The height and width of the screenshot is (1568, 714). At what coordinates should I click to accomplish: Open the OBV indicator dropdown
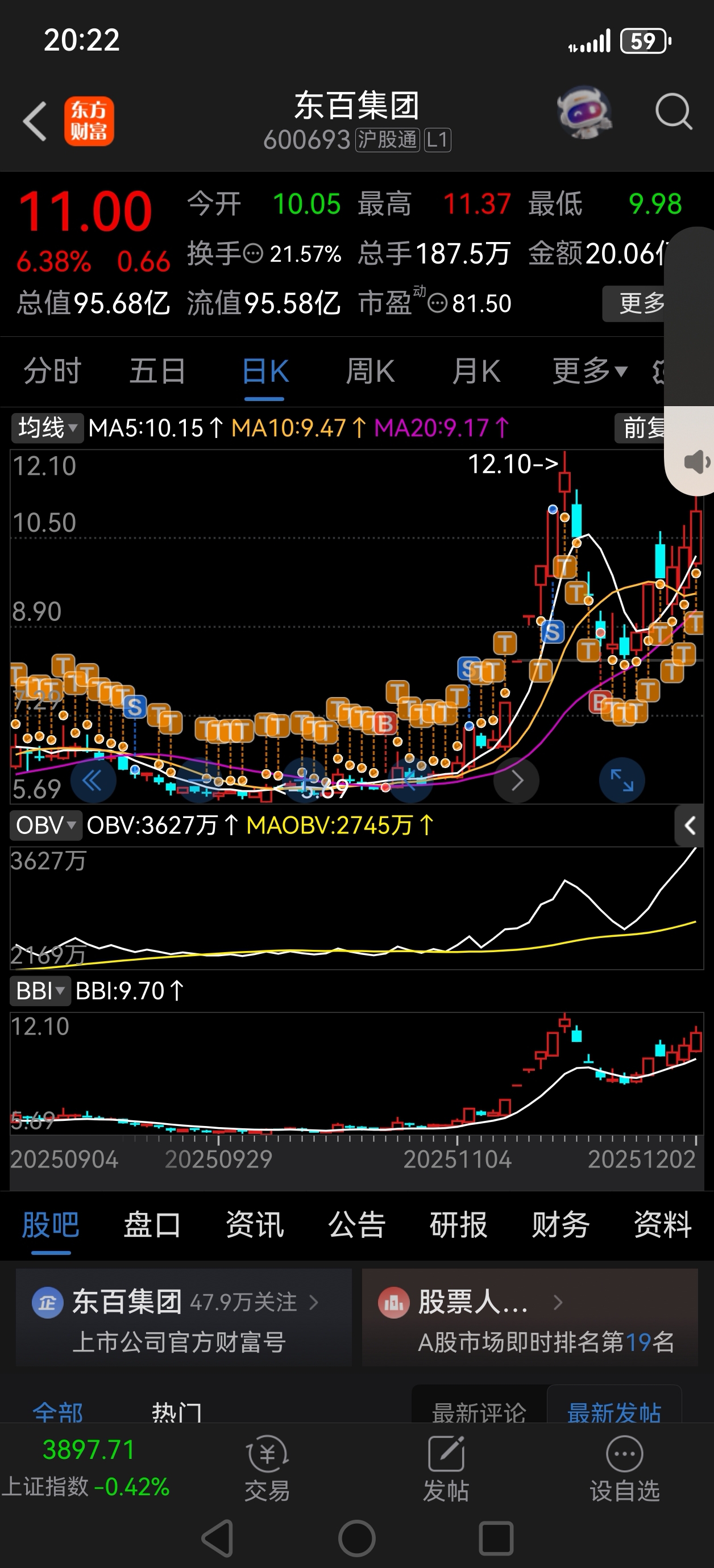click(x=45, y=825)
